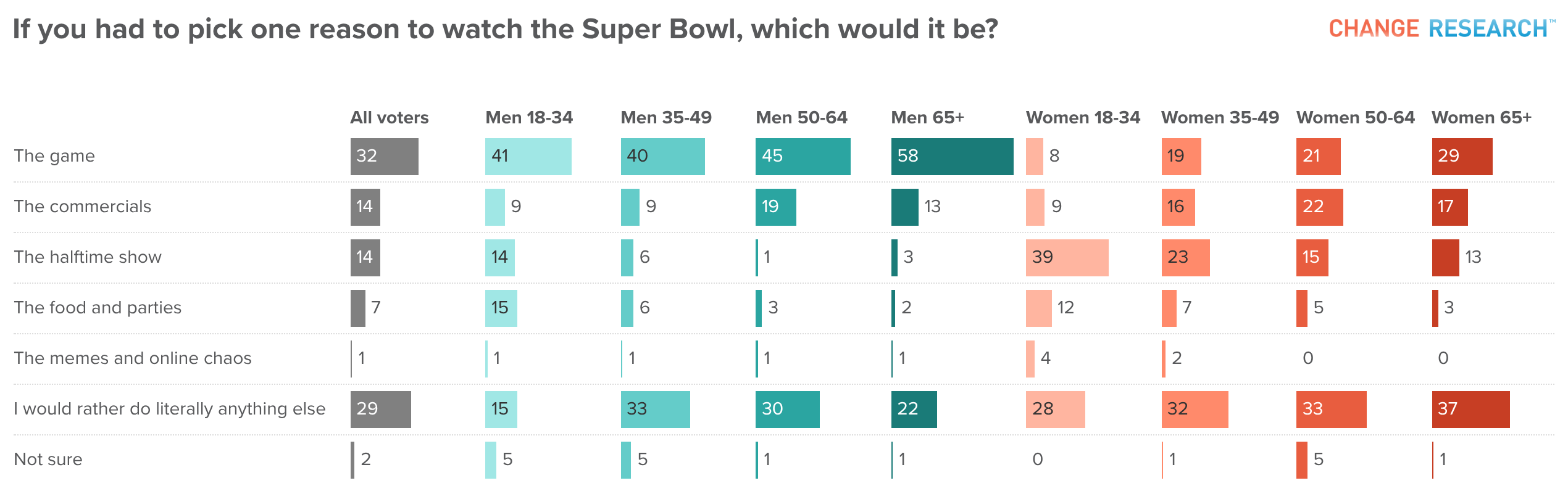
Task: Click the Women 65+ anything else bar 37
Action: coord(1471,410)
